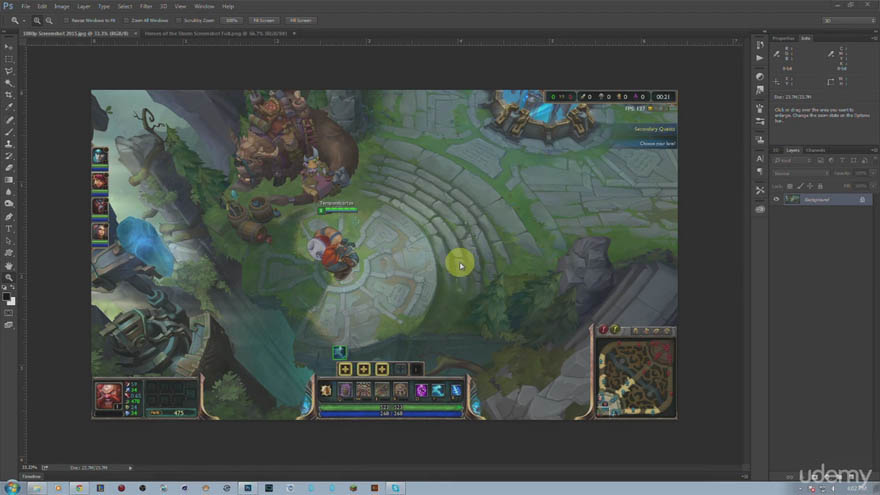Open the Adjustments panel icon in dock

click(760, 76)
